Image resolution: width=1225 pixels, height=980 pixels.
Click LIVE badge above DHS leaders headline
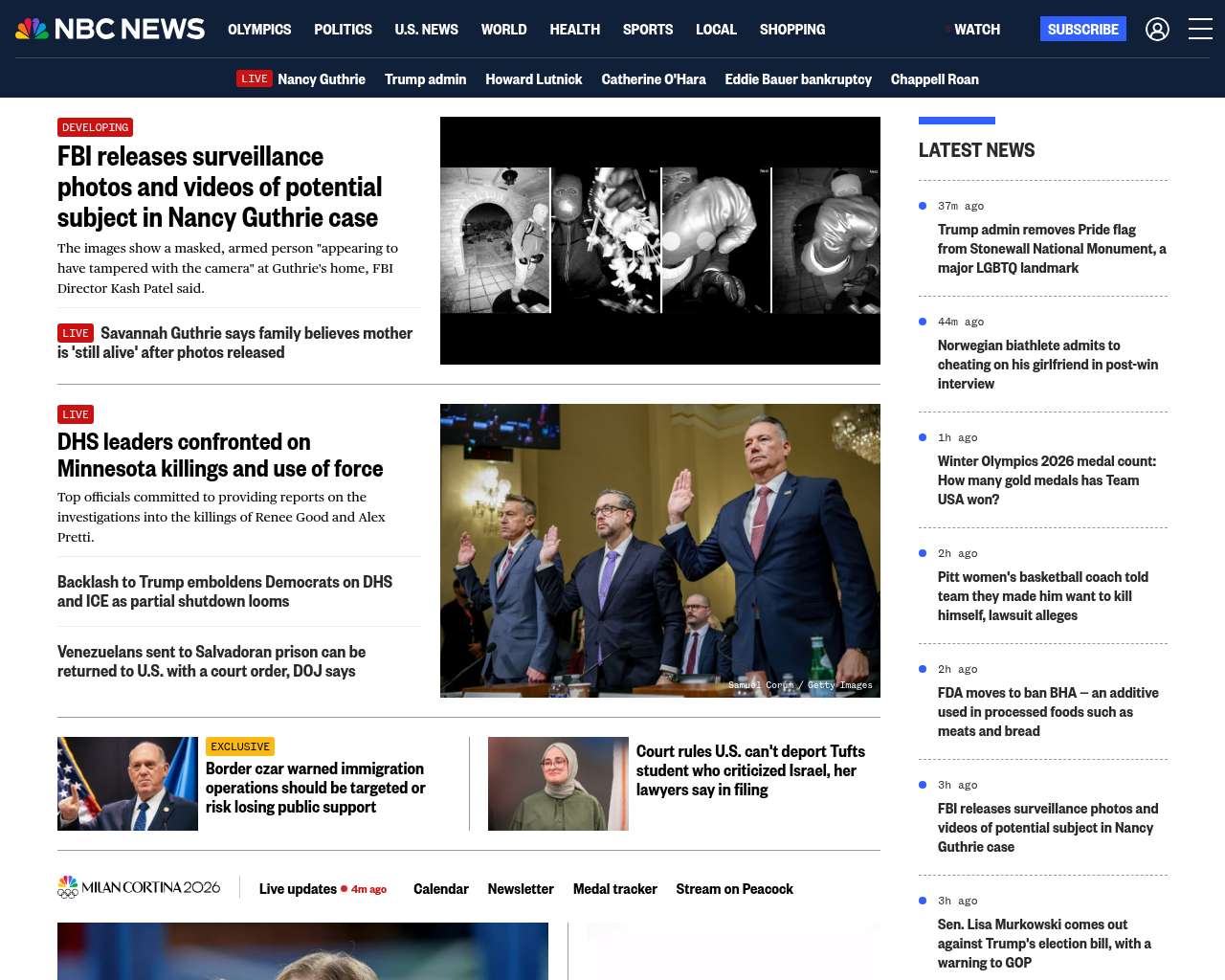(76, 414)
